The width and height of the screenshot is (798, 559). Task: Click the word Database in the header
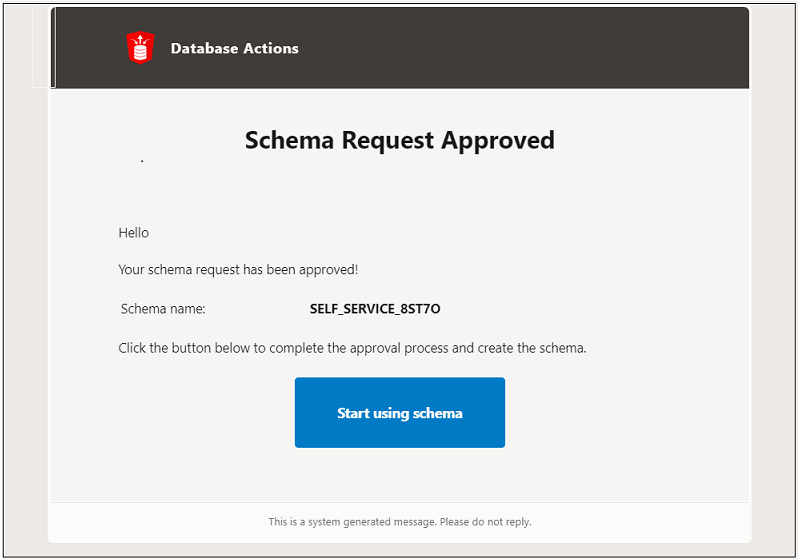(x=205, y=48)
